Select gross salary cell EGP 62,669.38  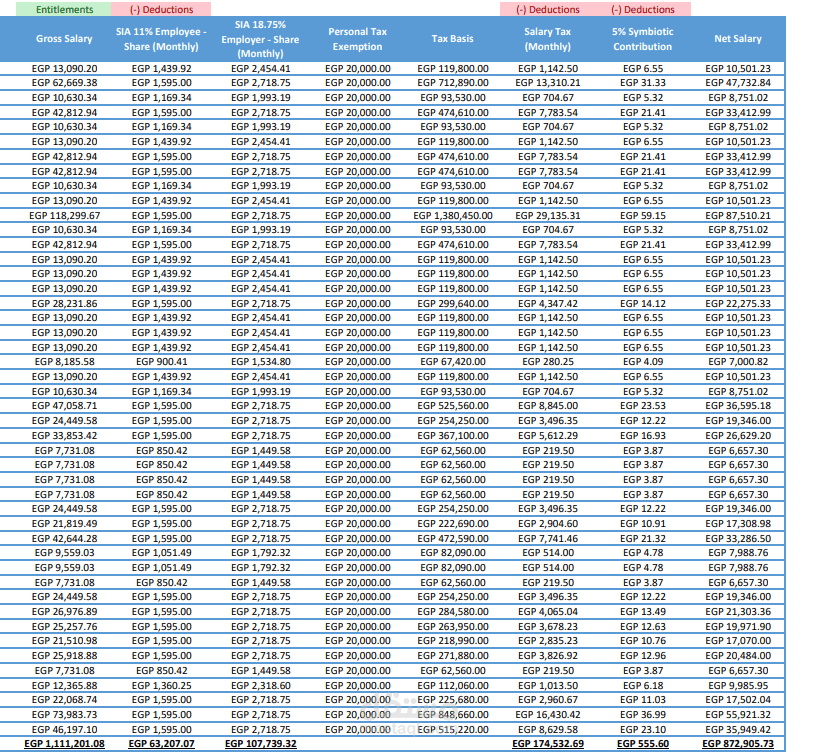pos(64,82)
